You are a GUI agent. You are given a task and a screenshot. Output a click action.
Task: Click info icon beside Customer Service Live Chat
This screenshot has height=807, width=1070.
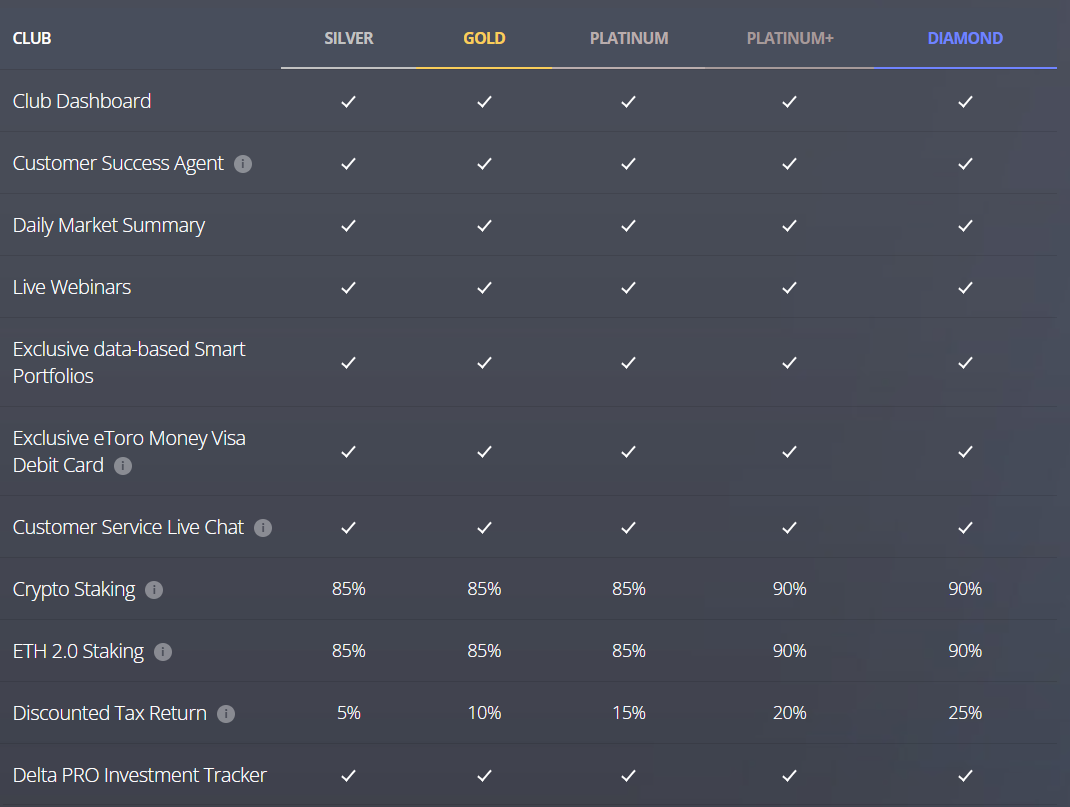pyautogui.click(x=263, y=528)
